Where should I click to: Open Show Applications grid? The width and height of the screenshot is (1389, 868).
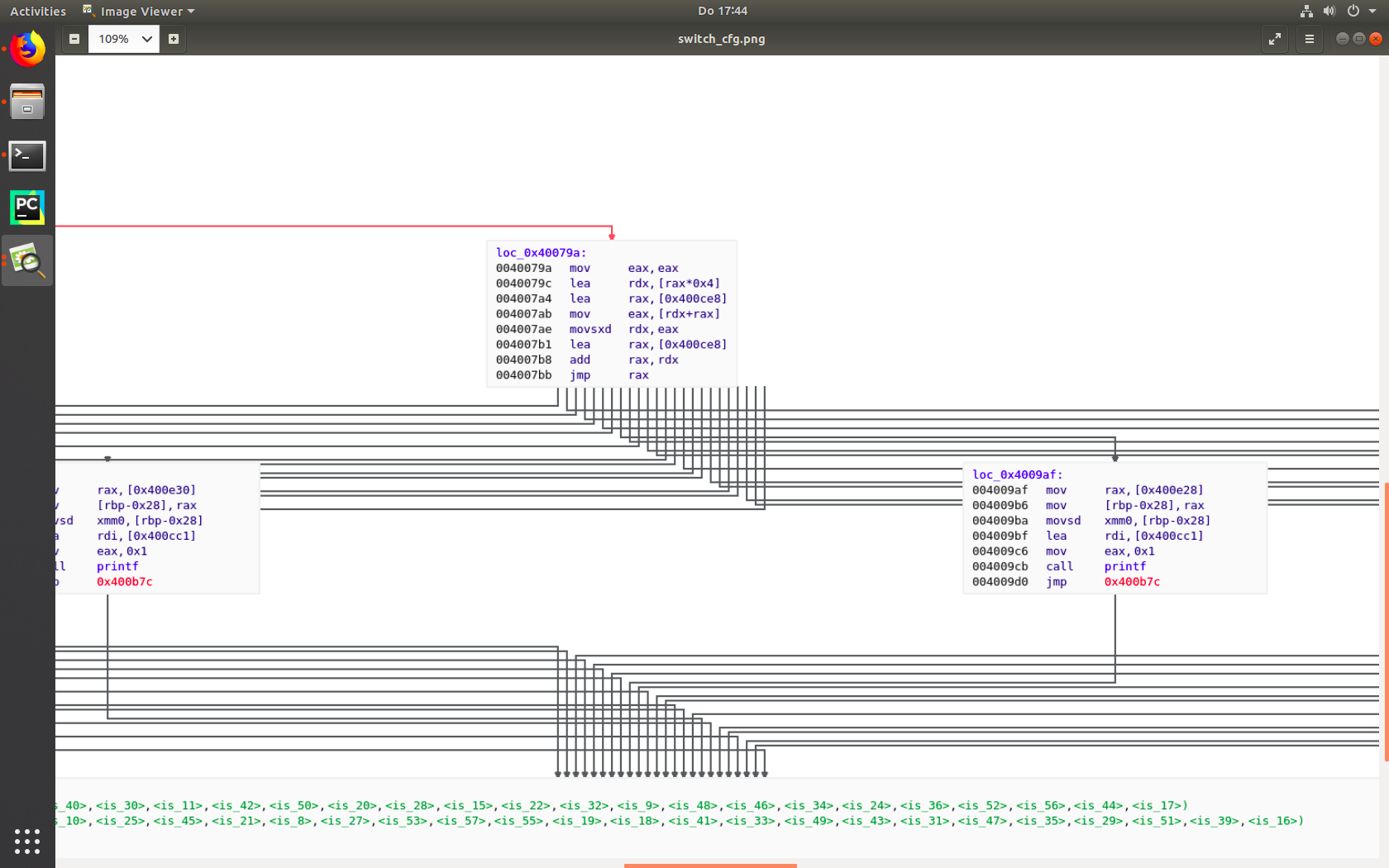click(x=27, y=842)
